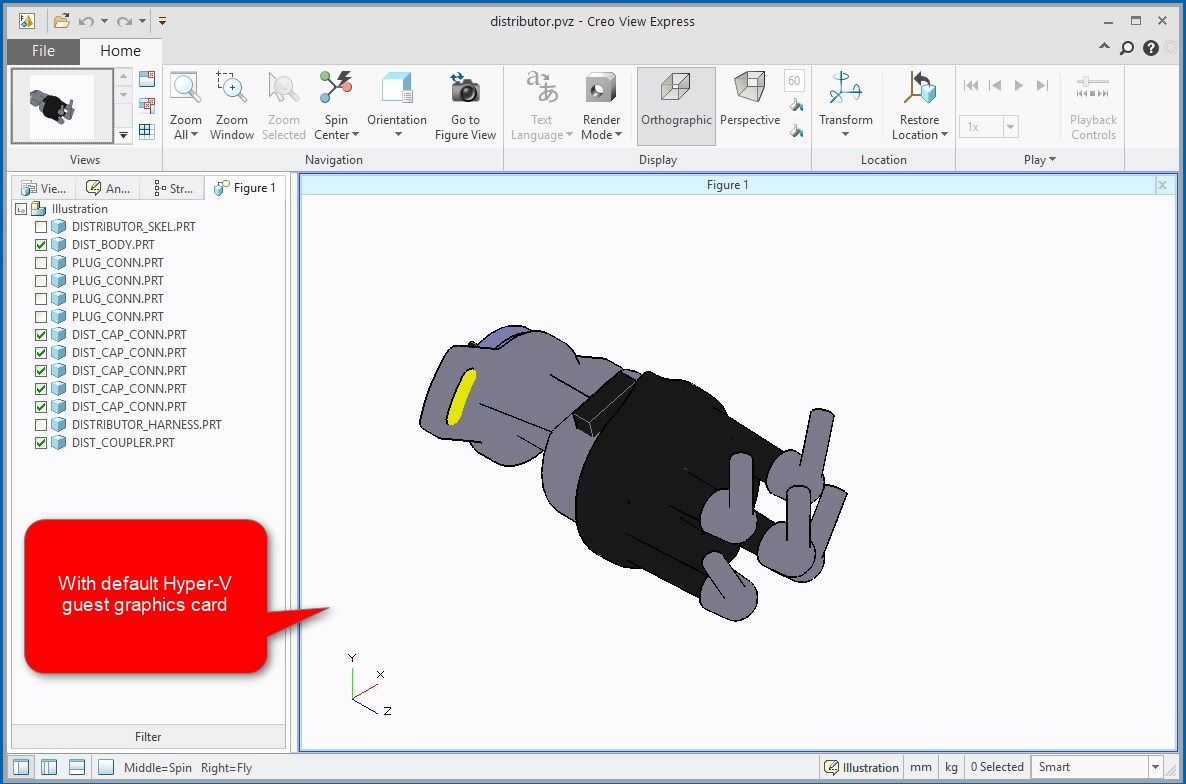Select the Home ribbon tab
The width and height of the screenshot is (1186, 784).
point(120,51)
